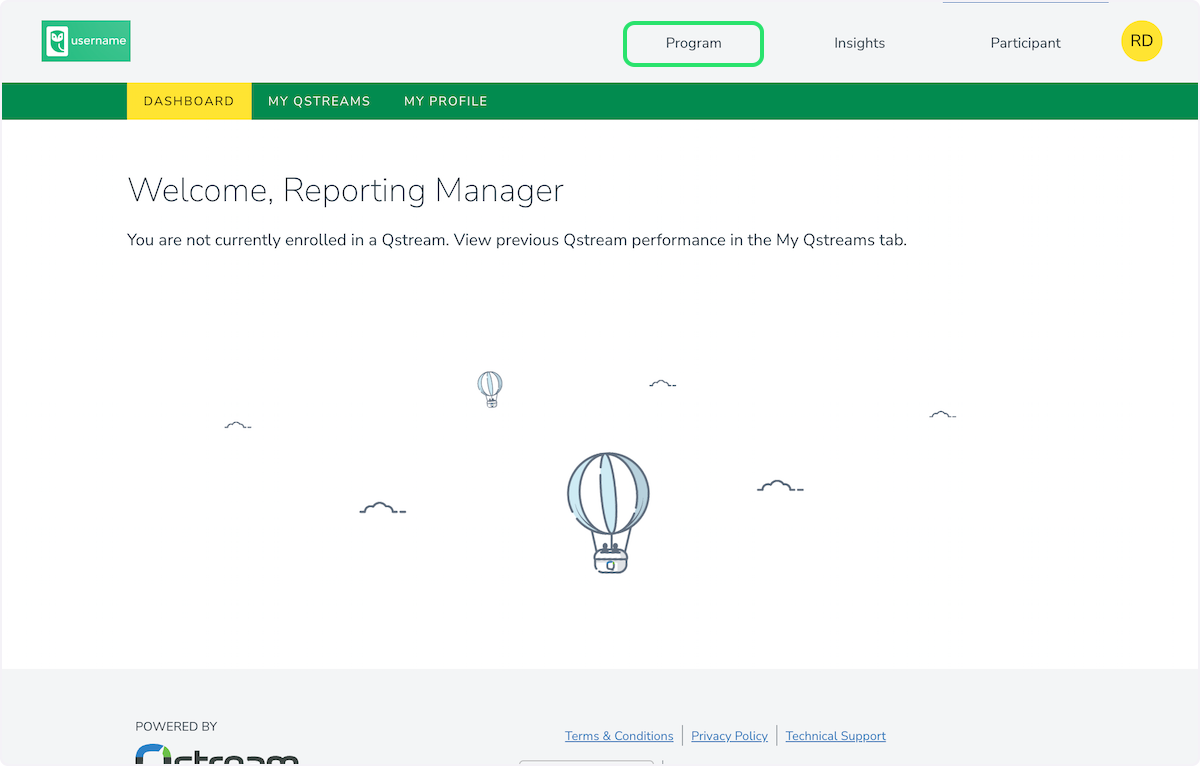Click the owl username logo
The width and height of the screenshot is (1200, 766).
(85, 41)
